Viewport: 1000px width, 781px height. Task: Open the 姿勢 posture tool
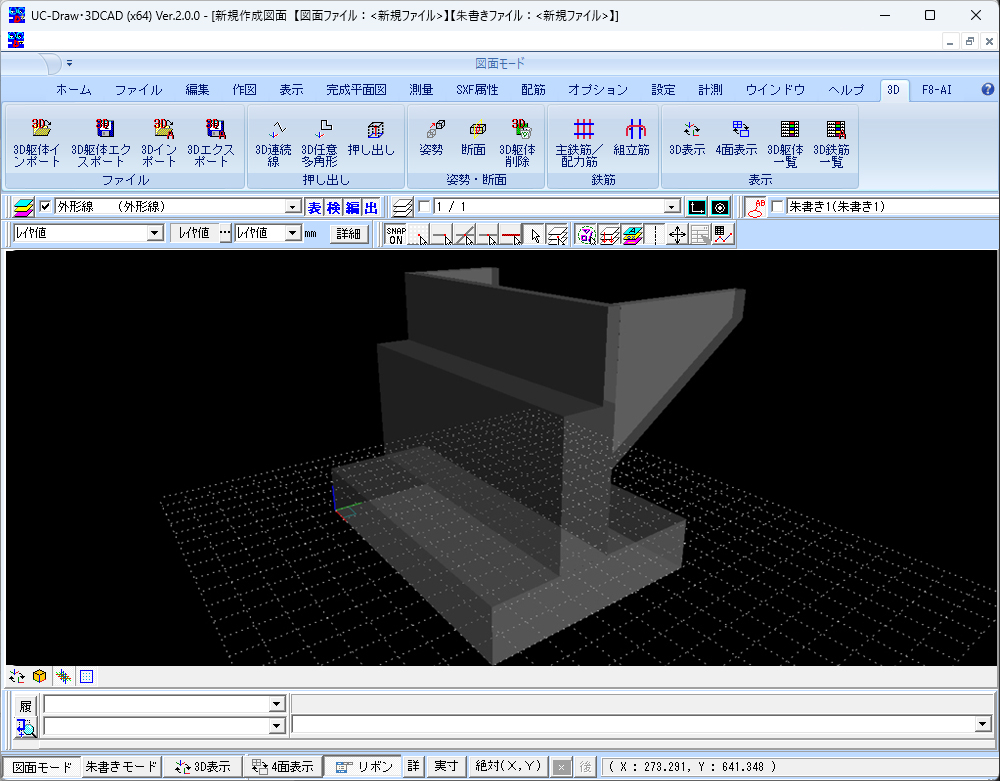(x=432, y=138)
